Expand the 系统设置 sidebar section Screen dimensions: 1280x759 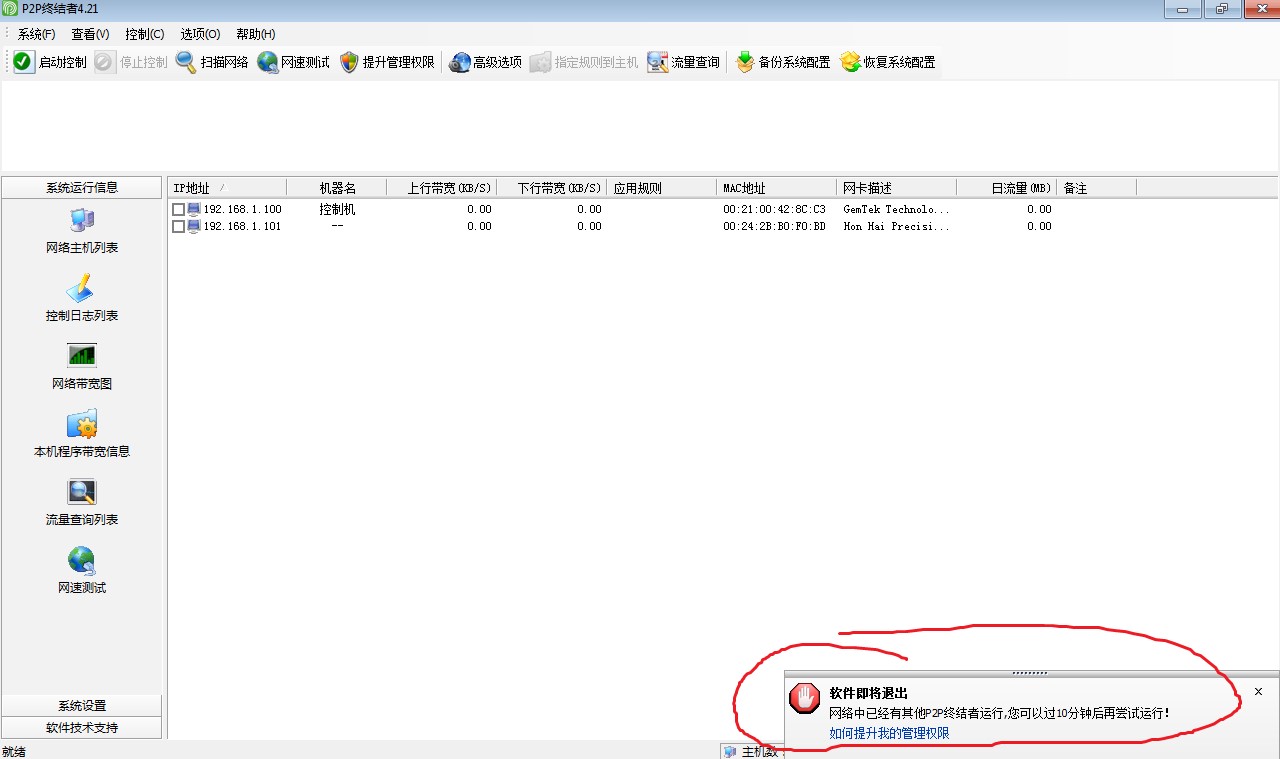[82, 705]
